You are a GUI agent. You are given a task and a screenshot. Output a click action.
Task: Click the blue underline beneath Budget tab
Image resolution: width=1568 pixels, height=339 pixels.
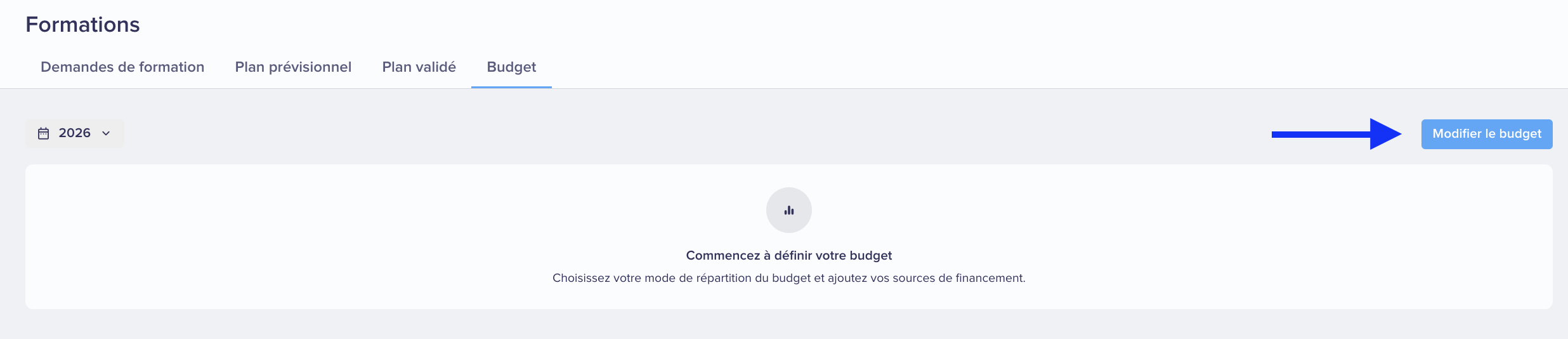coord(511,87)
